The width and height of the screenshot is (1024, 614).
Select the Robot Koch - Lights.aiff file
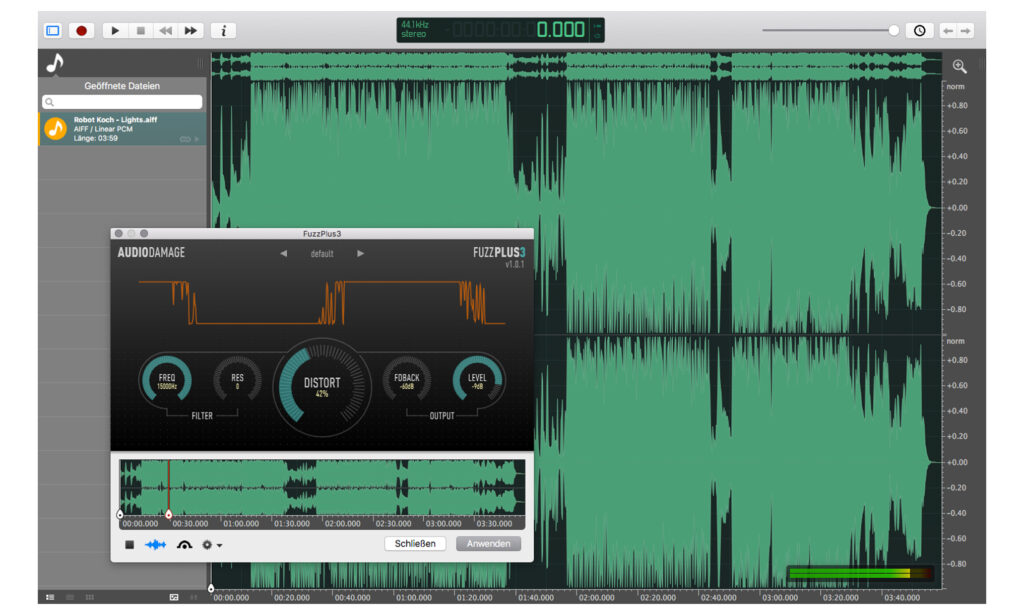[123, 129]
